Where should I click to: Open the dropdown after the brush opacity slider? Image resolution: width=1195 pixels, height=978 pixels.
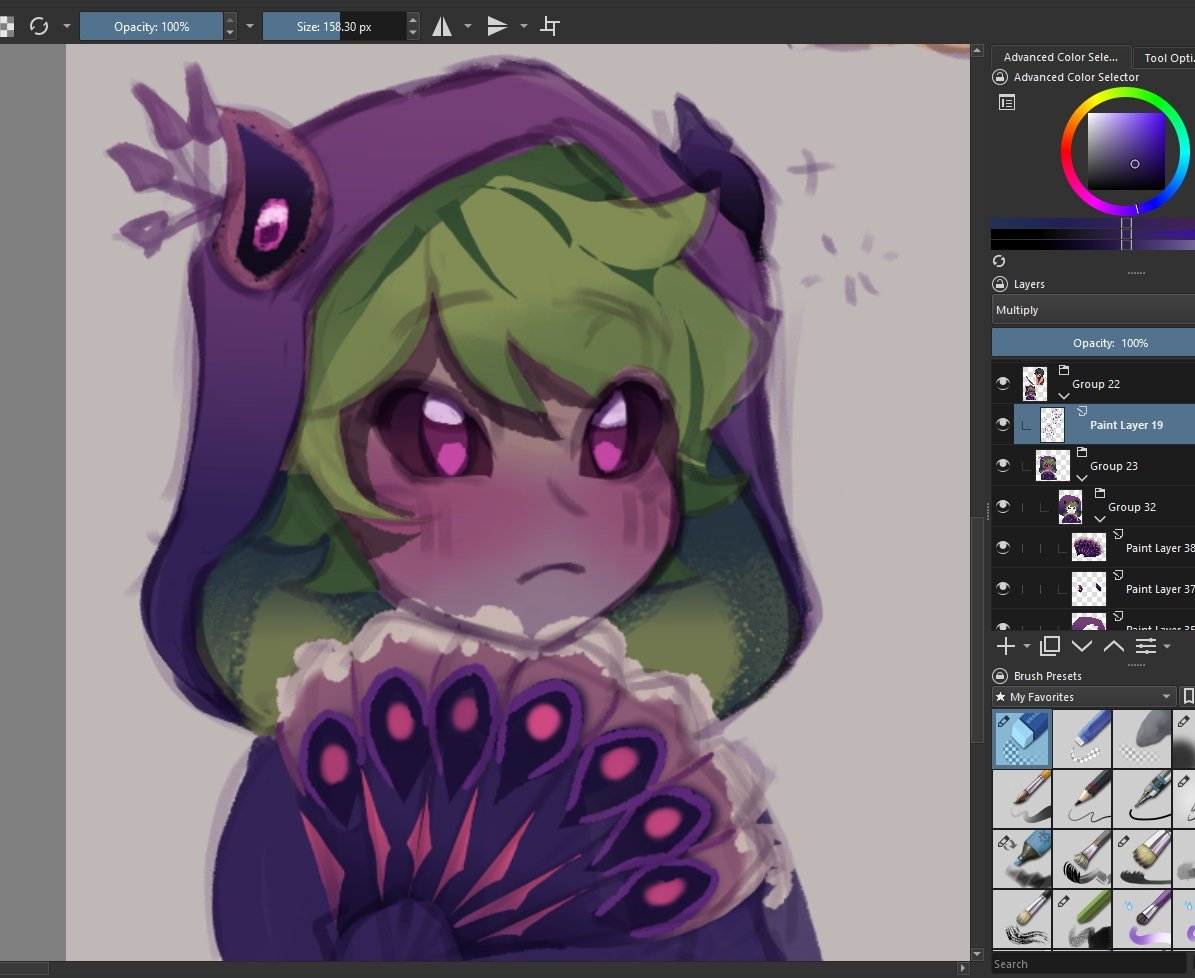pyautogui.click(x=249, y=27)
